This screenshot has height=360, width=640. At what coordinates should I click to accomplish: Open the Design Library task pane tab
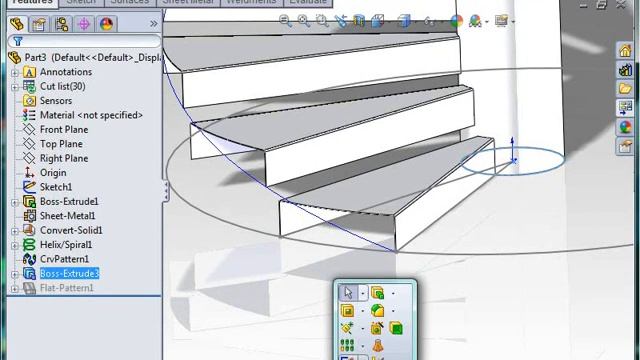pyautogui.click(x=625, y=69)
